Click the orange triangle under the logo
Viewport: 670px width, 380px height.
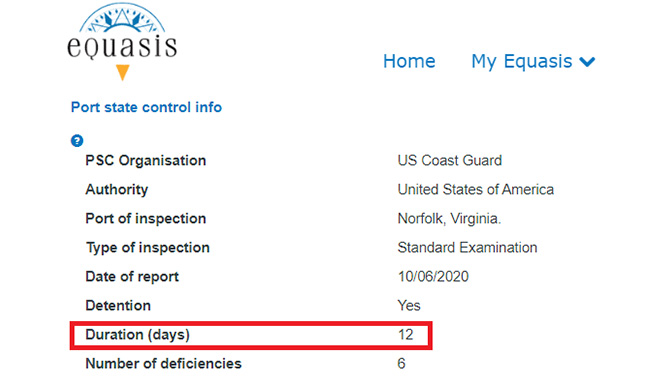[123, 72]
